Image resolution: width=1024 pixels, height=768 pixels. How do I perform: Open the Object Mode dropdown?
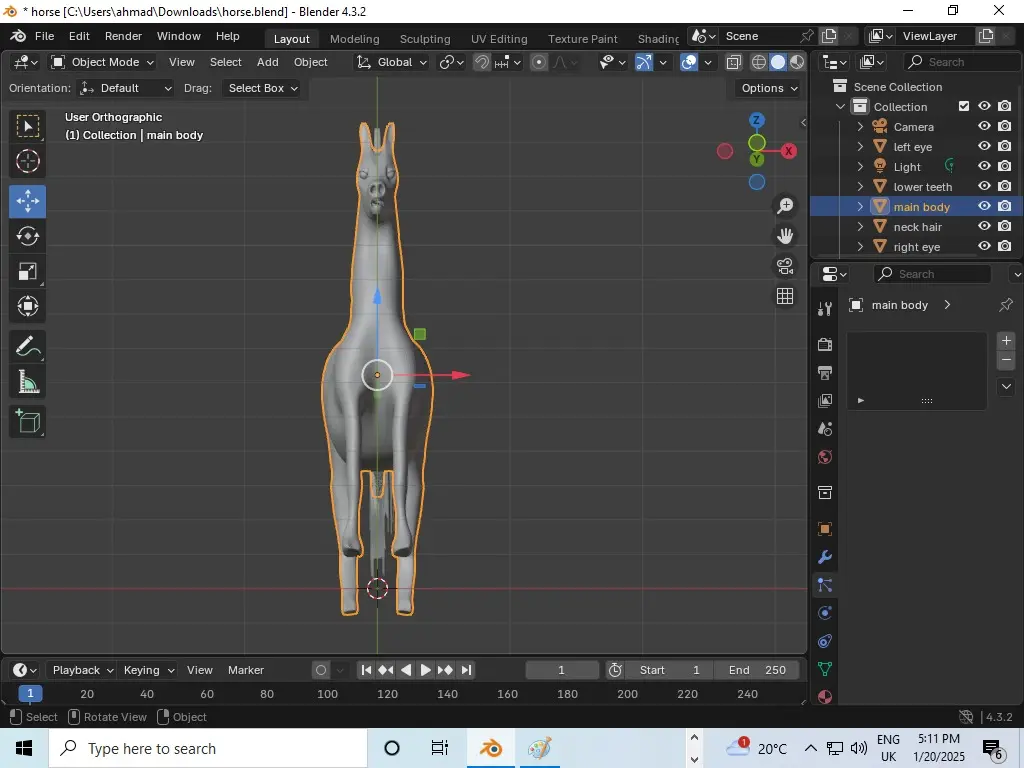point(103,62)
